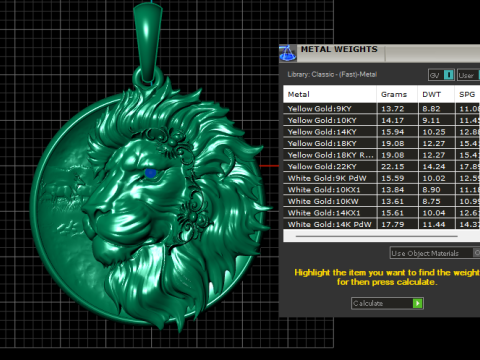Click the 11.44 DWT cell

pyautogui.click(x=436, y=224)
